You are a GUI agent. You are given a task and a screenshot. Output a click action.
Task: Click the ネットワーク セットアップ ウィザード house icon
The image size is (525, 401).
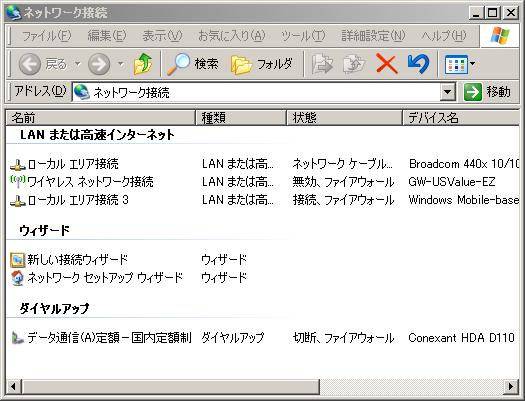(x=18, y=278)
